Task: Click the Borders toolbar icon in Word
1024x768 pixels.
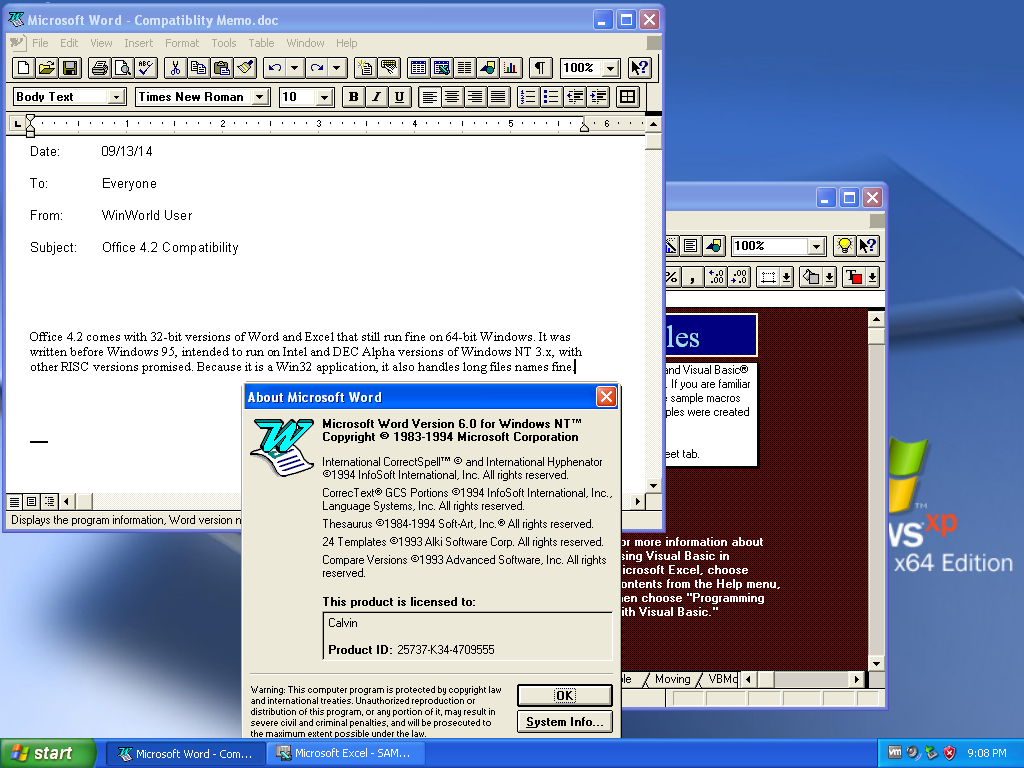Action: coord(628,97)
